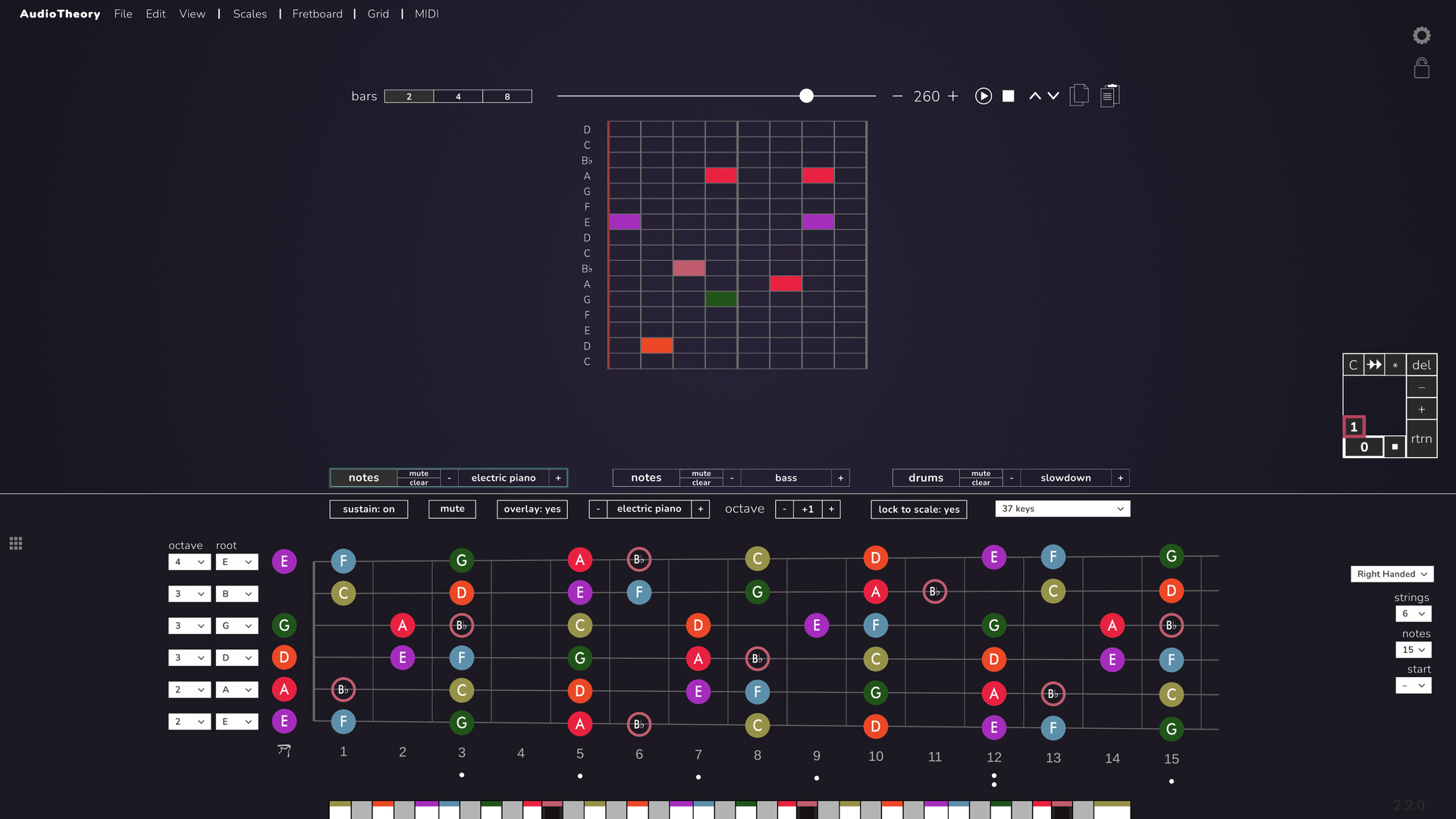Open the settings gear
1456x819 pixels.
pos(1422,35)
